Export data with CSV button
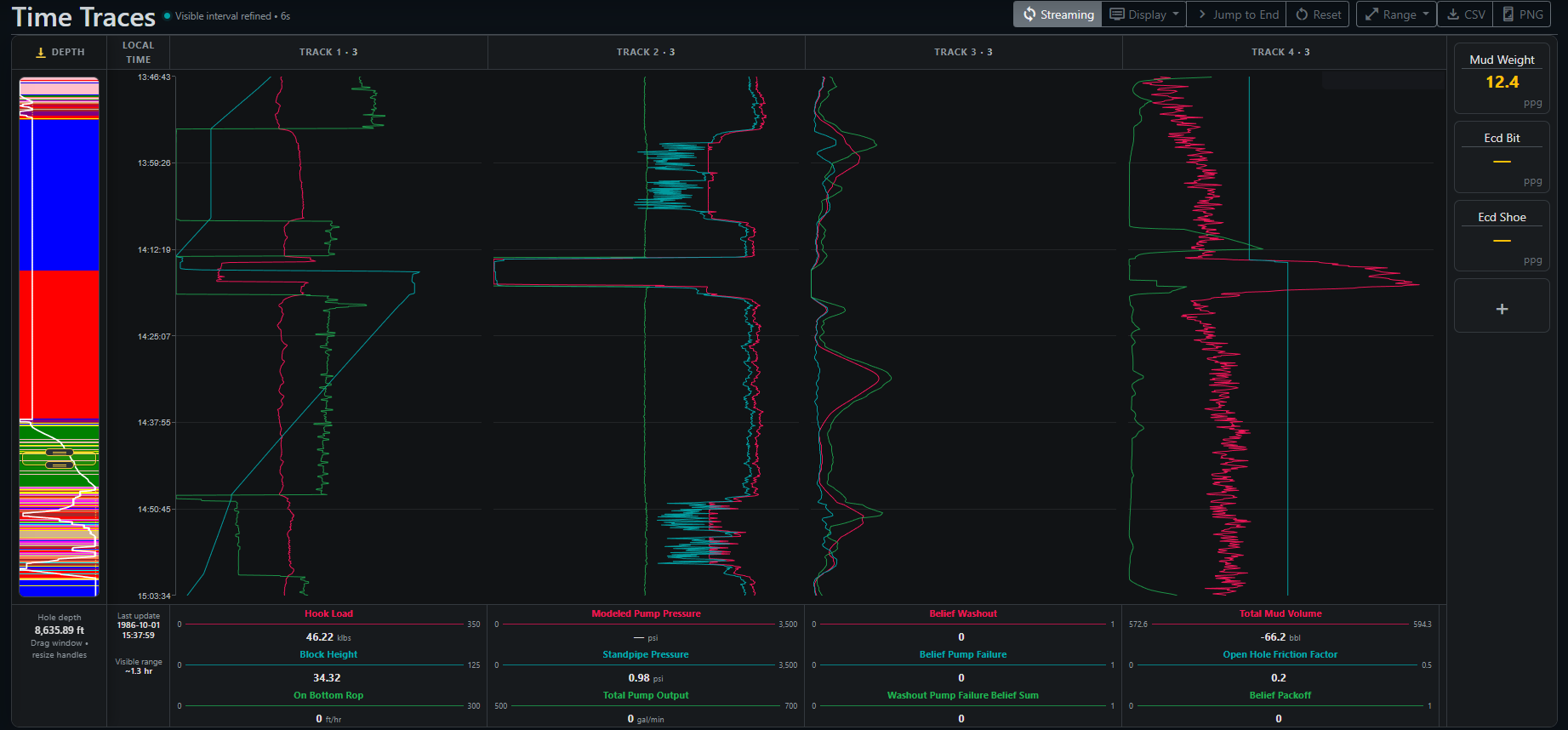The height and width of the screenshot is (730, 1568). point(1465,14)
